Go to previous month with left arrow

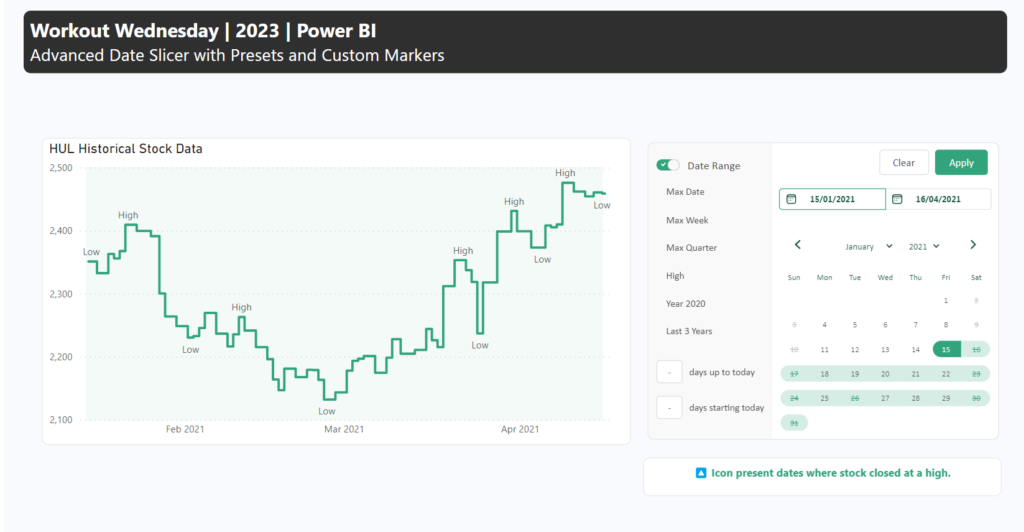tap(797, 245)
